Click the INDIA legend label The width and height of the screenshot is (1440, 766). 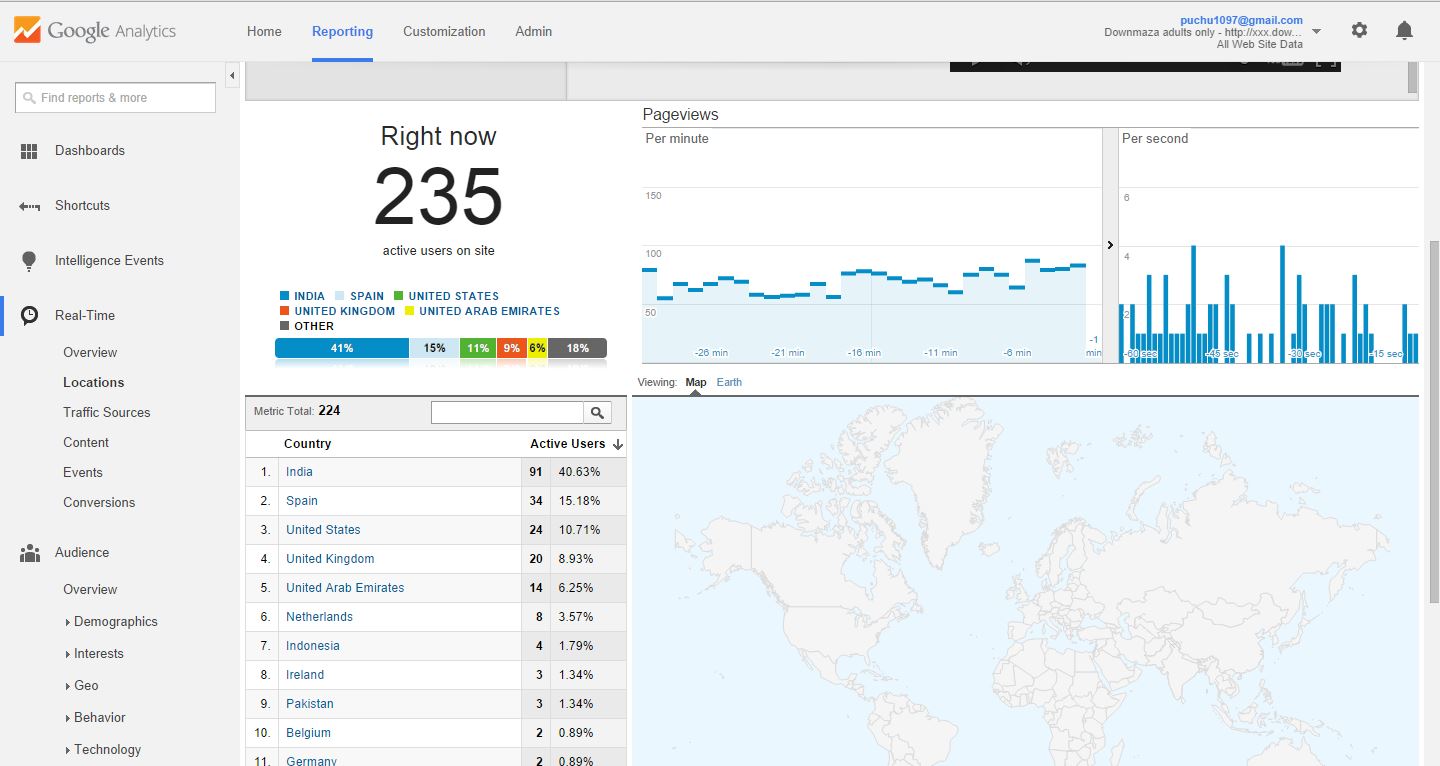[309, 296]
